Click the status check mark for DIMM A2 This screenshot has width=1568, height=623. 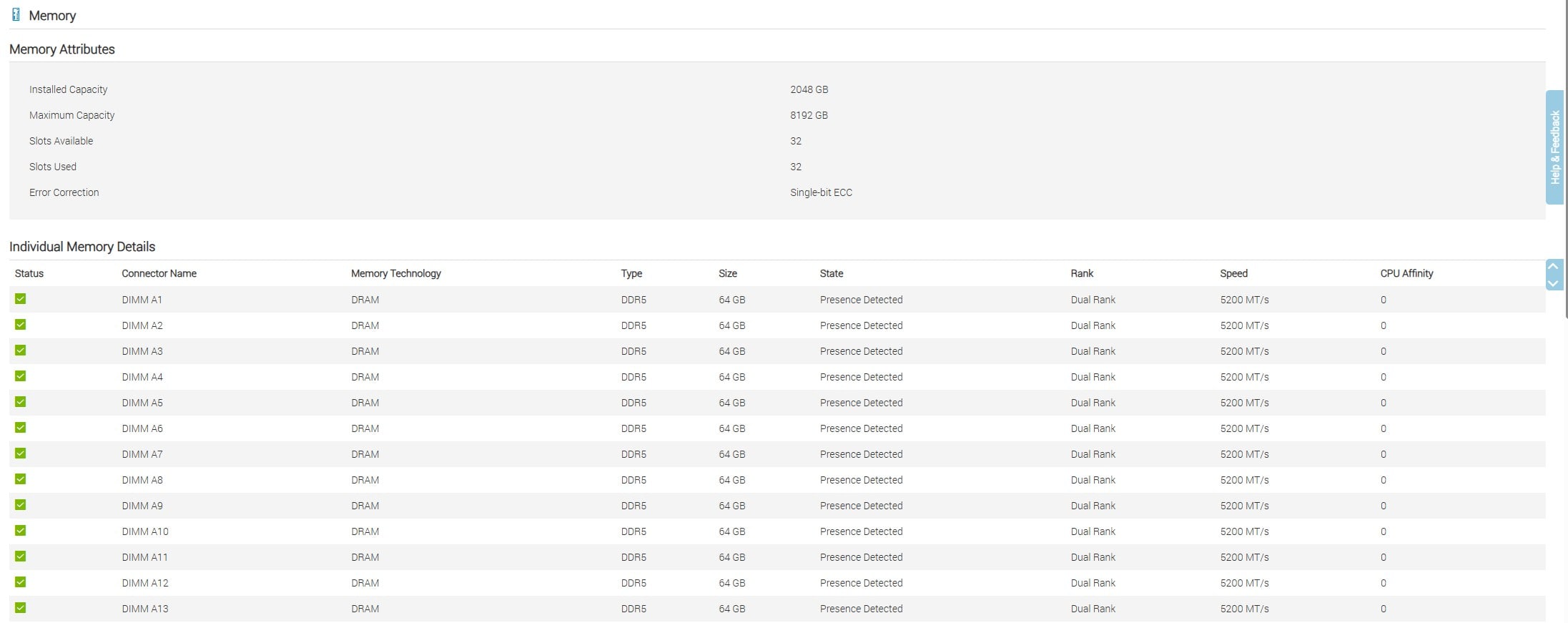[21, 325]
